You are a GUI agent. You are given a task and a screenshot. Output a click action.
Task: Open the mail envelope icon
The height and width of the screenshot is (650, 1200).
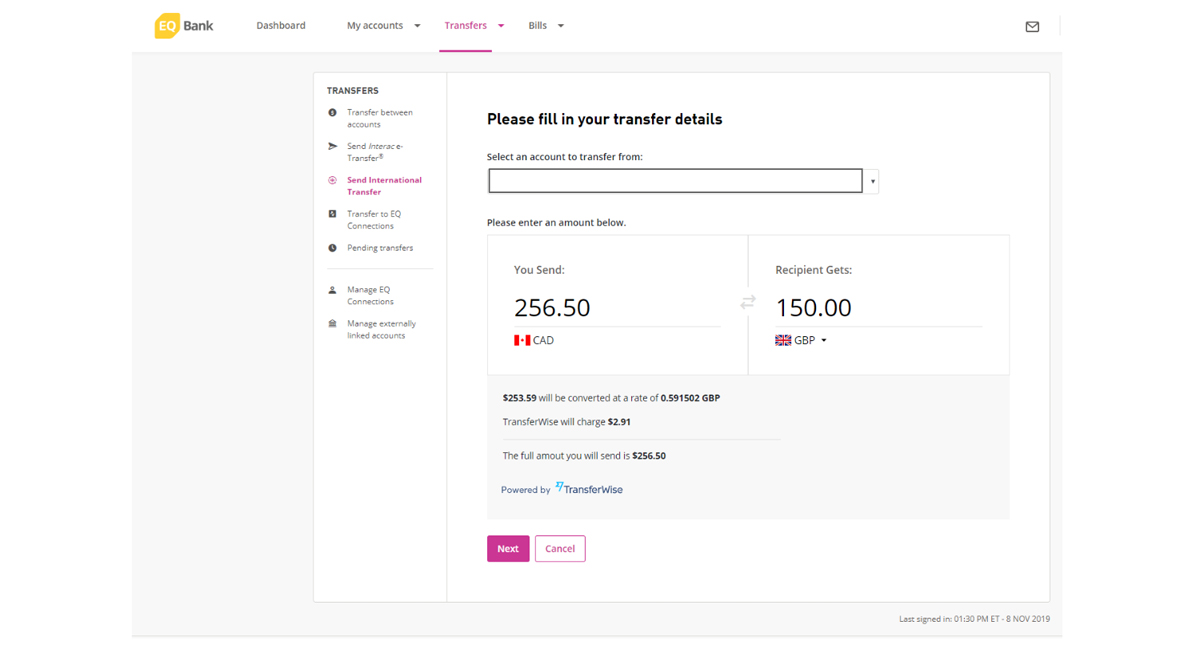click(x=1032, y=27)
